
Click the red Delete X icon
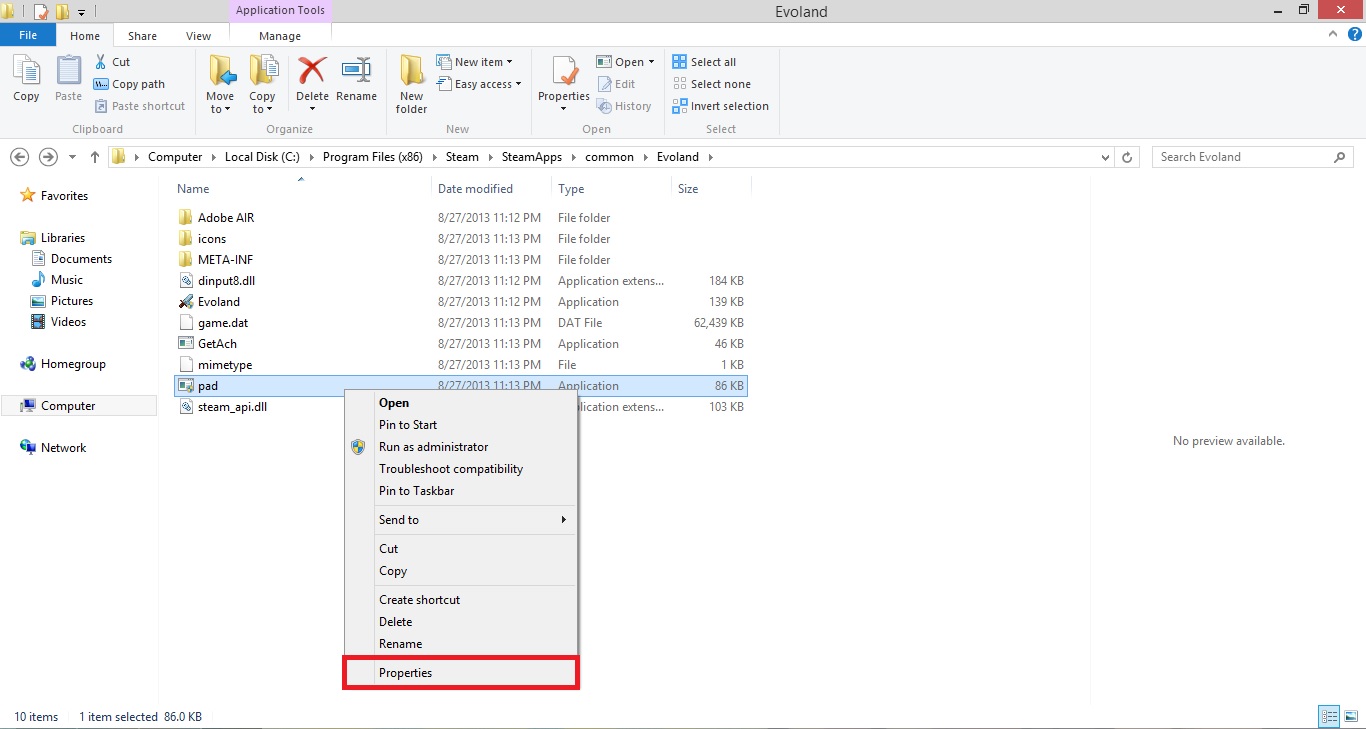[x=312, y=72]
